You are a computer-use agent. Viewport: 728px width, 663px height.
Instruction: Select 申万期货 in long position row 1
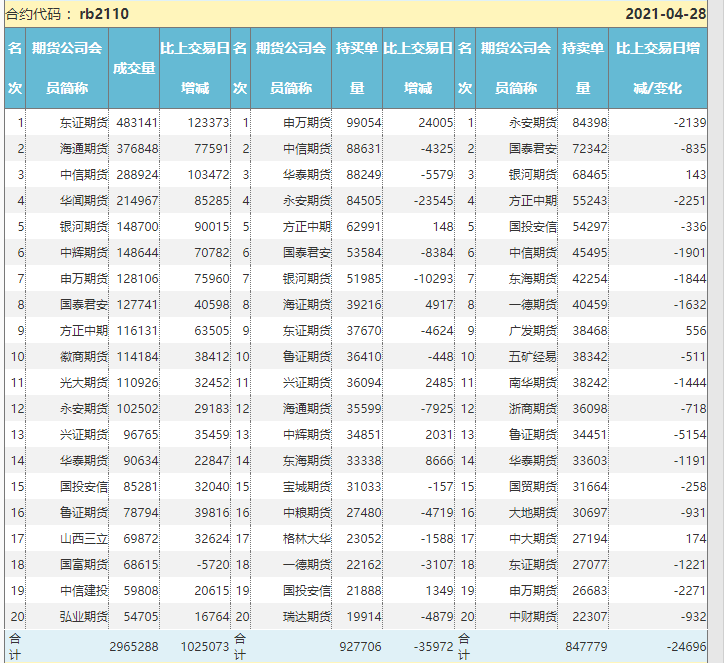point(307,123)
